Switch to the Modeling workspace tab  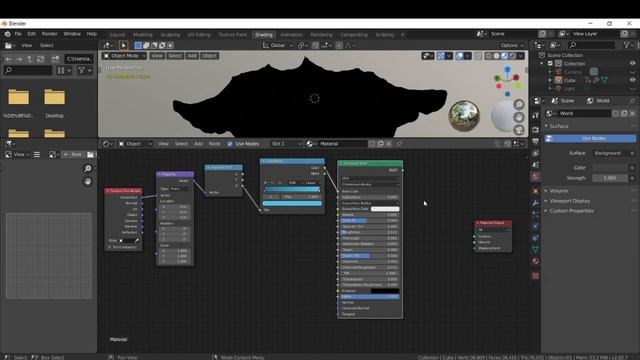point(142,35)
